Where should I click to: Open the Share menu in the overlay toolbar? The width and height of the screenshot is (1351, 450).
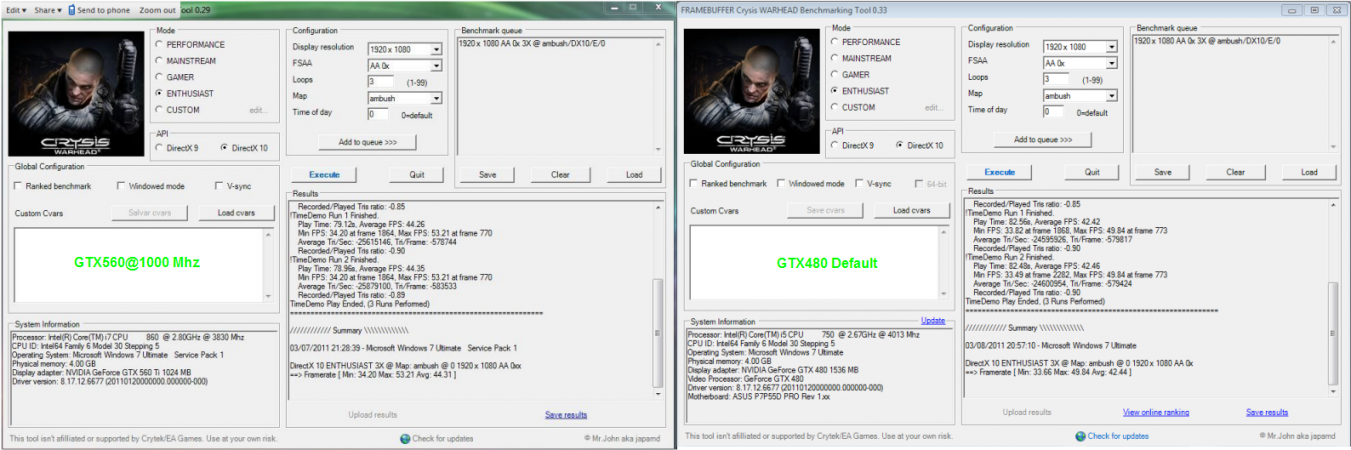[x=47, y=10]
